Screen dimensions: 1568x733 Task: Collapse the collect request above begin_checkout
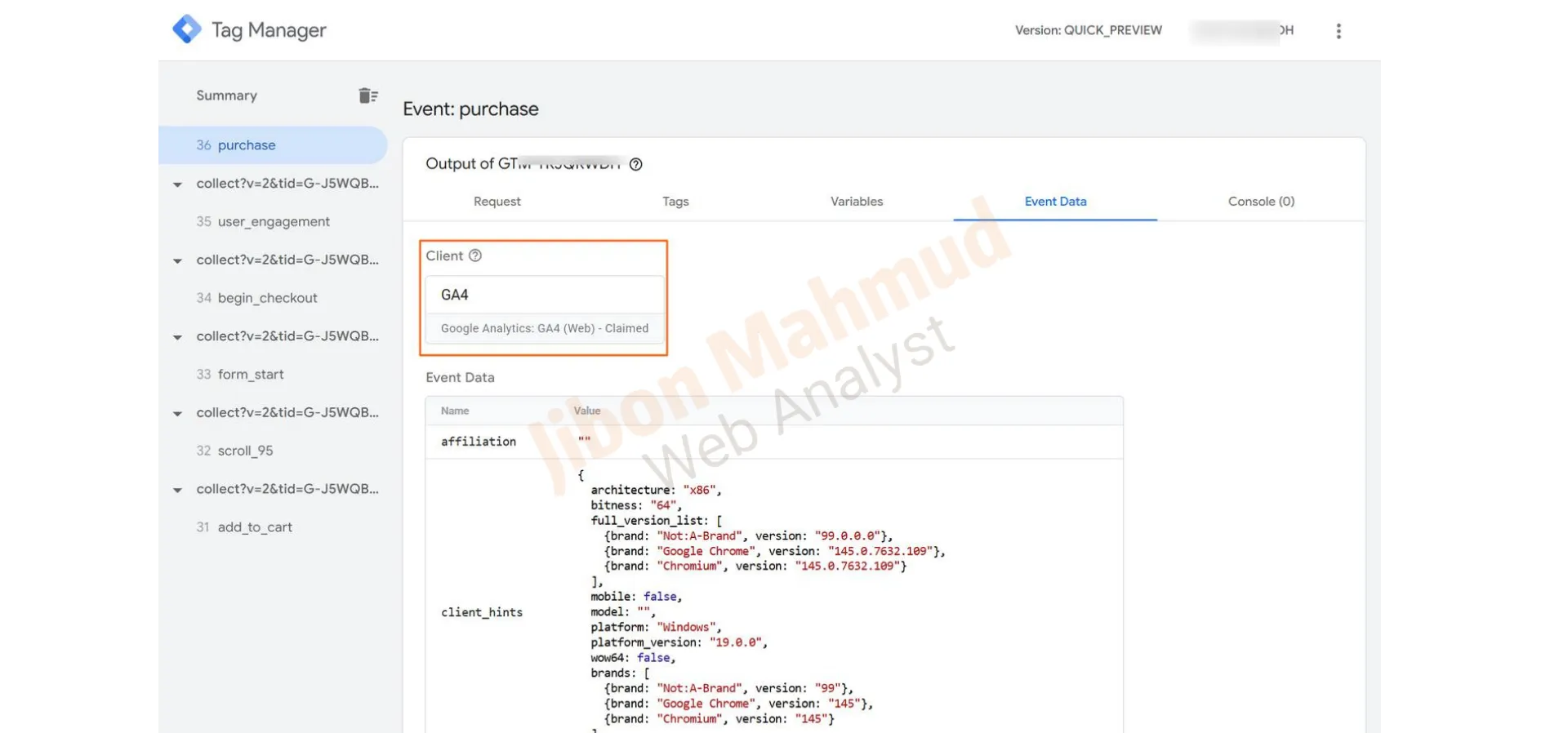click(x=178, y=261)
